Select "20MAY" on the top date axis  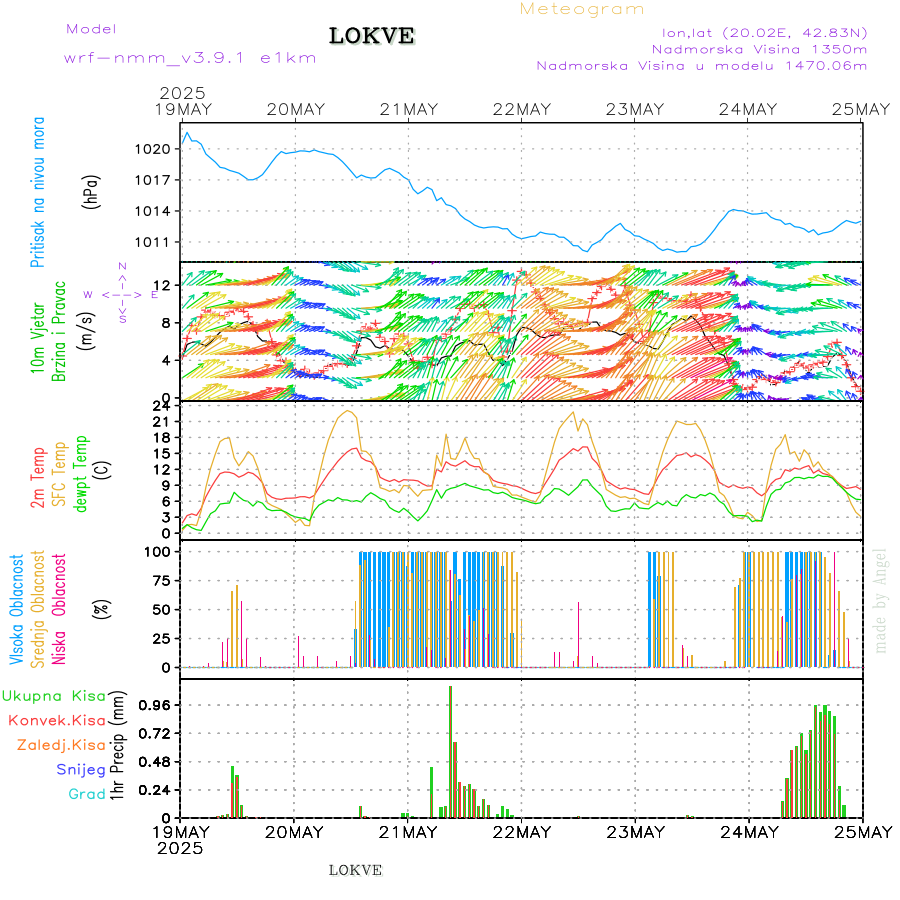click(x=296, y=109)
